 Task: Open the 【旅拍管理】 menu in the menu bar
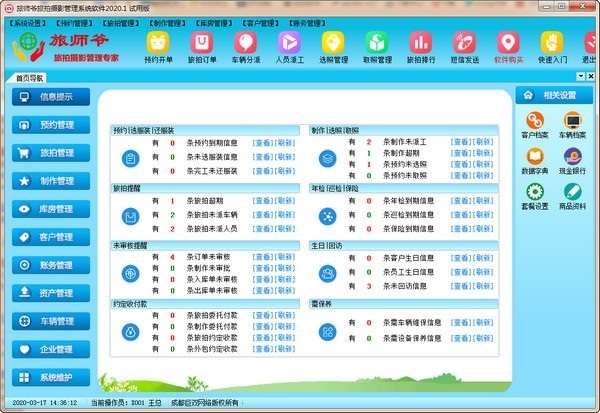coord(121,23)
